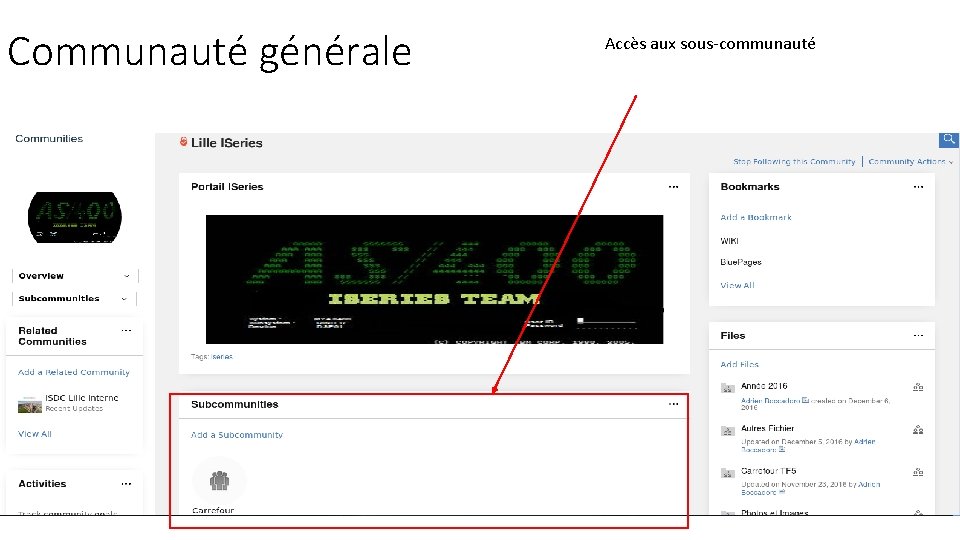Open the BluePages bookmark
This screenshot has height=540, width=960.
741,262
